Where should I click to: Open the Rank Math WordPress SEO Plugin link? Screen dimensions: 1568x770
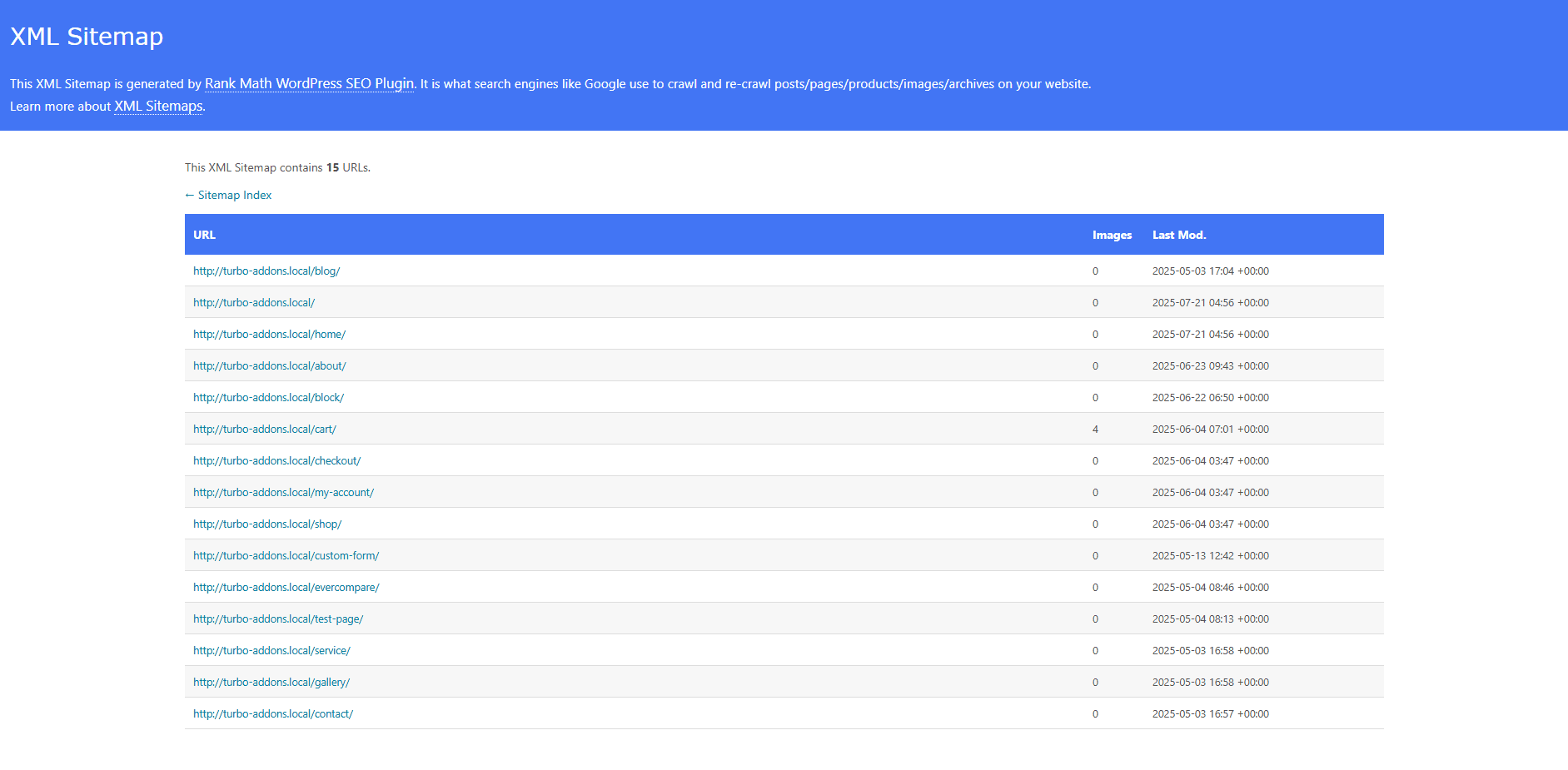coord(309,83)
